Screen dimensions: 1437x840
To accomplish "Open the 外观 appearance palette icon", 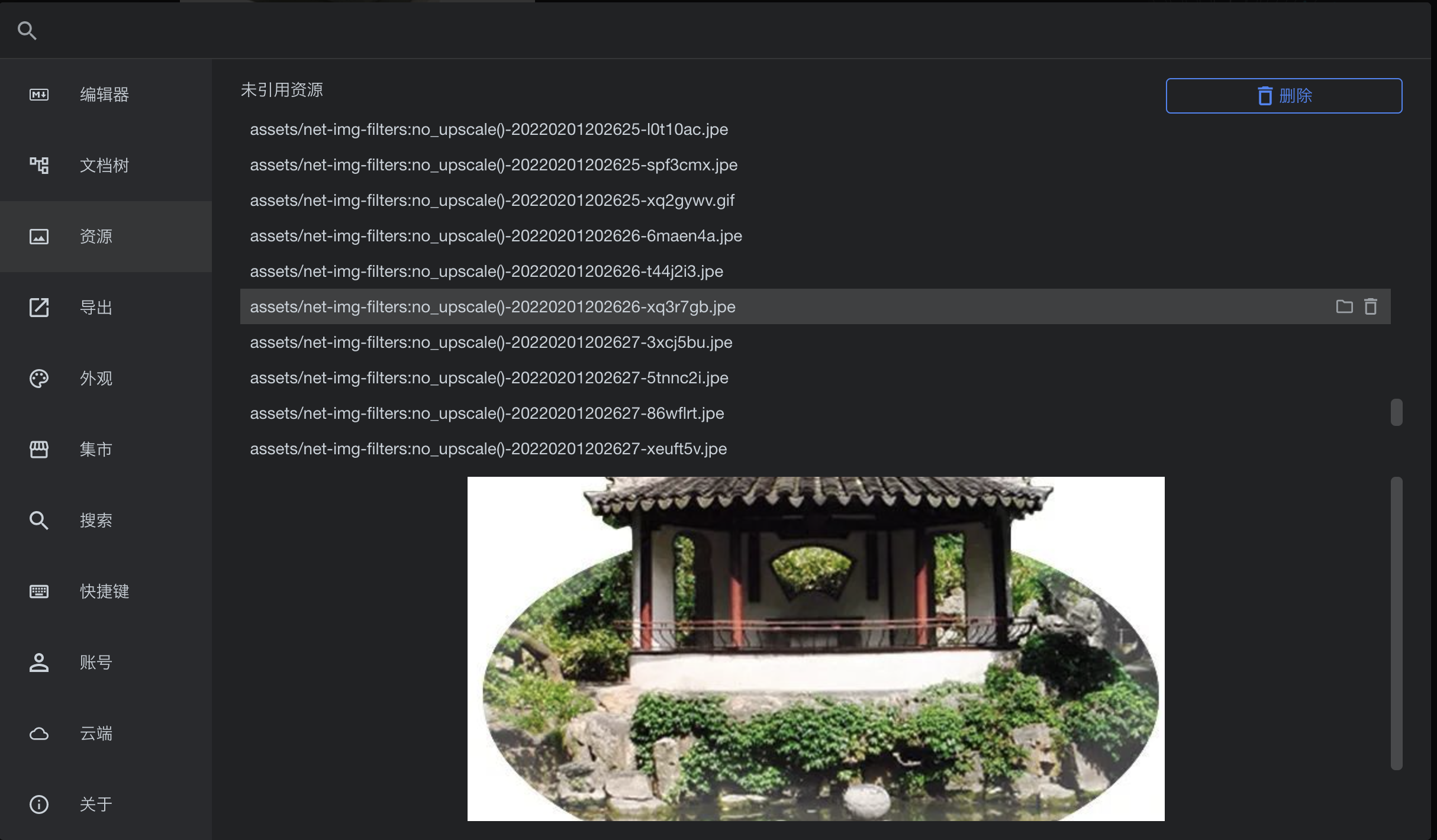I will [x=38, y=378].
